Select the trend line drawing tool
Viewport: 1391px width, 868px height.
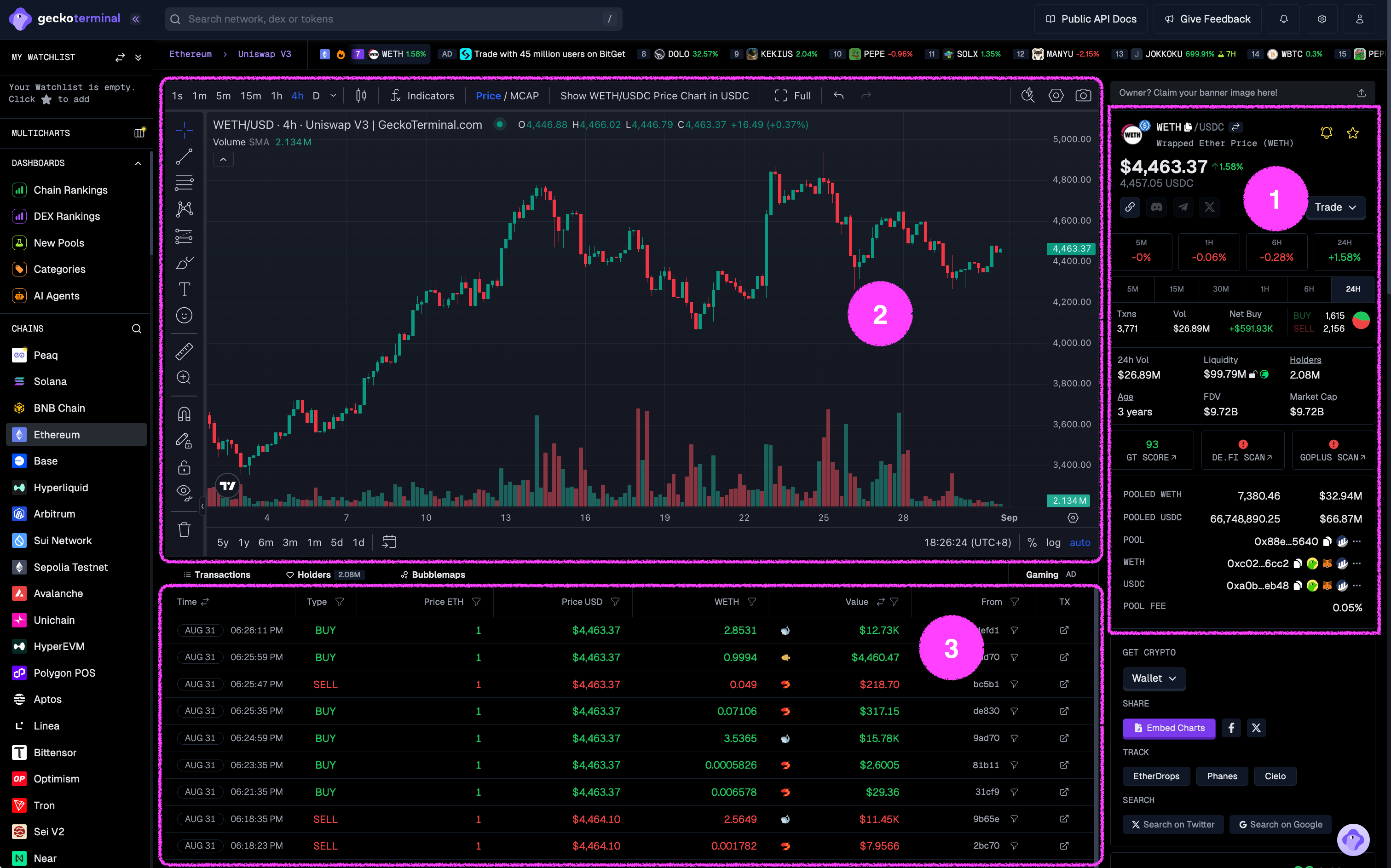(184, 157)
